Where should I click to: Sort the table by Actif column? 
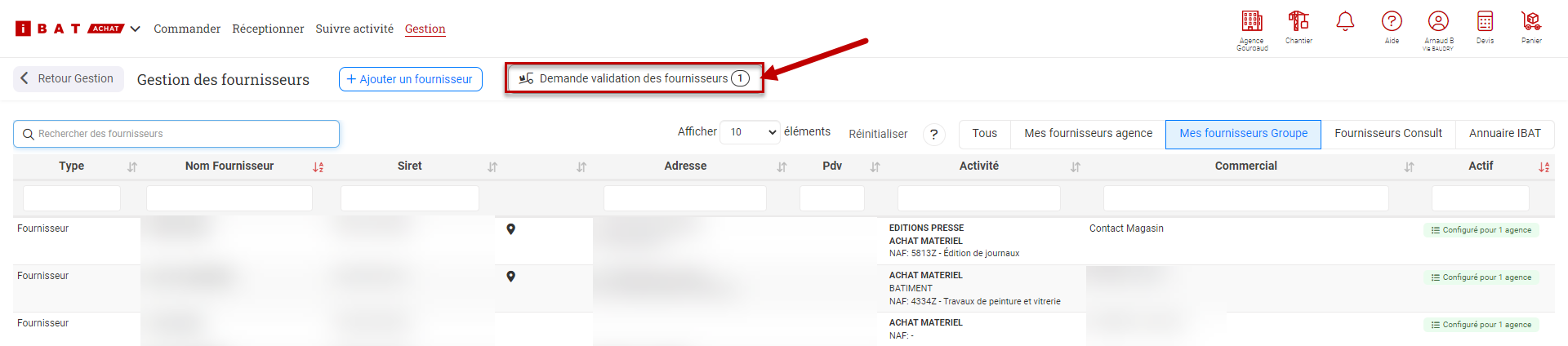(x=1543, y=166)
